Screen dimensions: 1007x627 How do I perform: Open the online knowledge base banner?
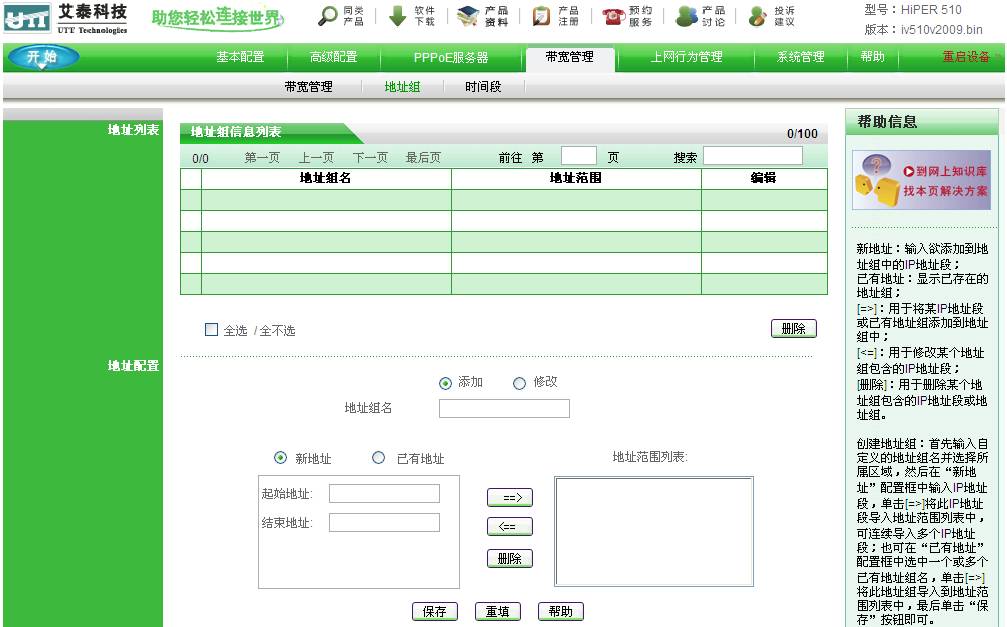click(x=921, y=180)
